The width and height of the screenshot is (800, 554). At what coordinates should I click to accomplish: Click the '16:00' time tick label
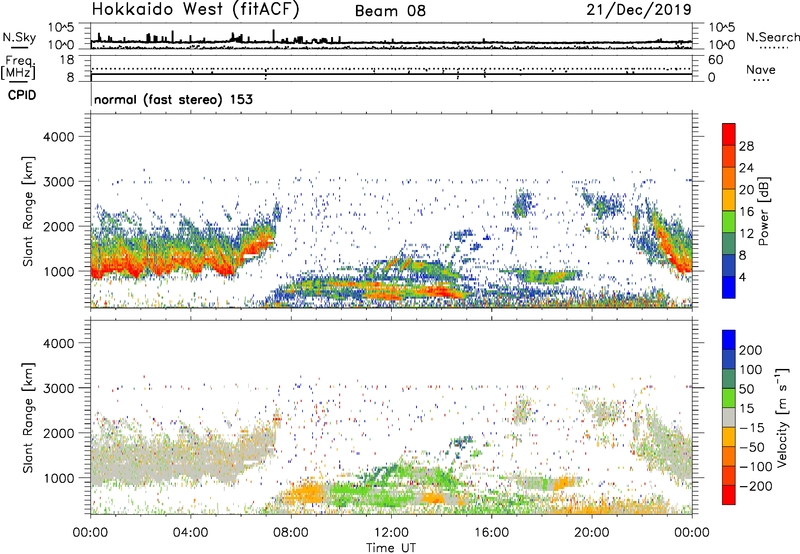pyautogui.click(x=491, y=533)
